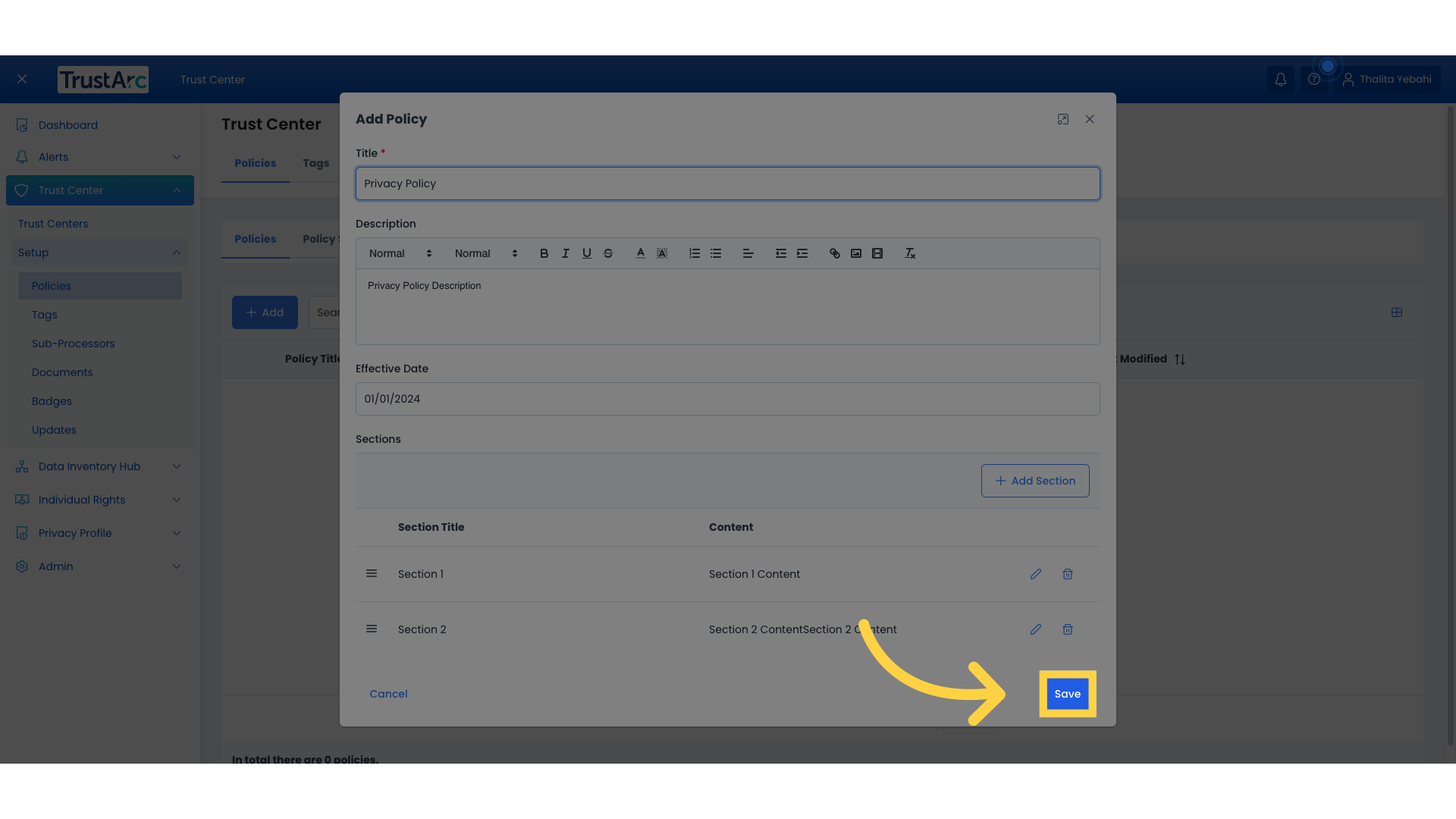
Task: Toggle a bullet list in the editor
Action: (717, 253)
